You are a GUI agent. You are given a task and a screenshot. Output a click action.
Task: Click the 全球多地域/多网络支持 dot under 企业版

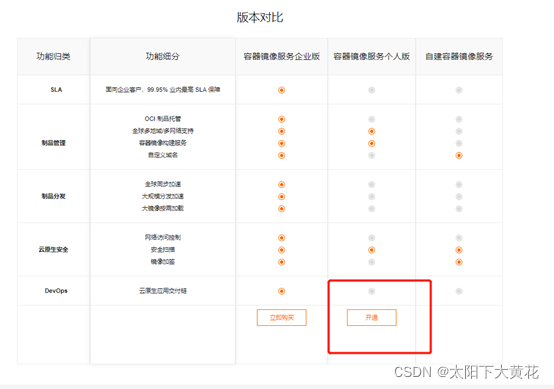click(282, 131)
